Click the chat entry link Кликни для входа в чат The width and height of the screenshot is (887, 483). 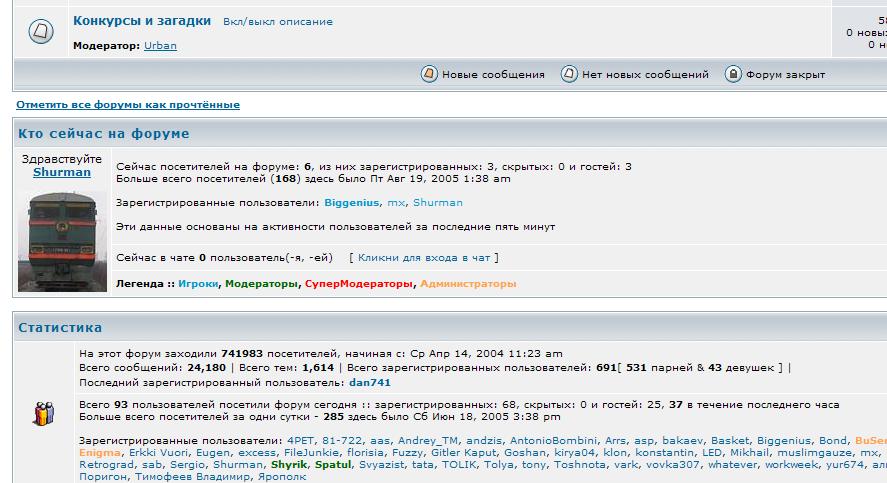pos(425,257)
